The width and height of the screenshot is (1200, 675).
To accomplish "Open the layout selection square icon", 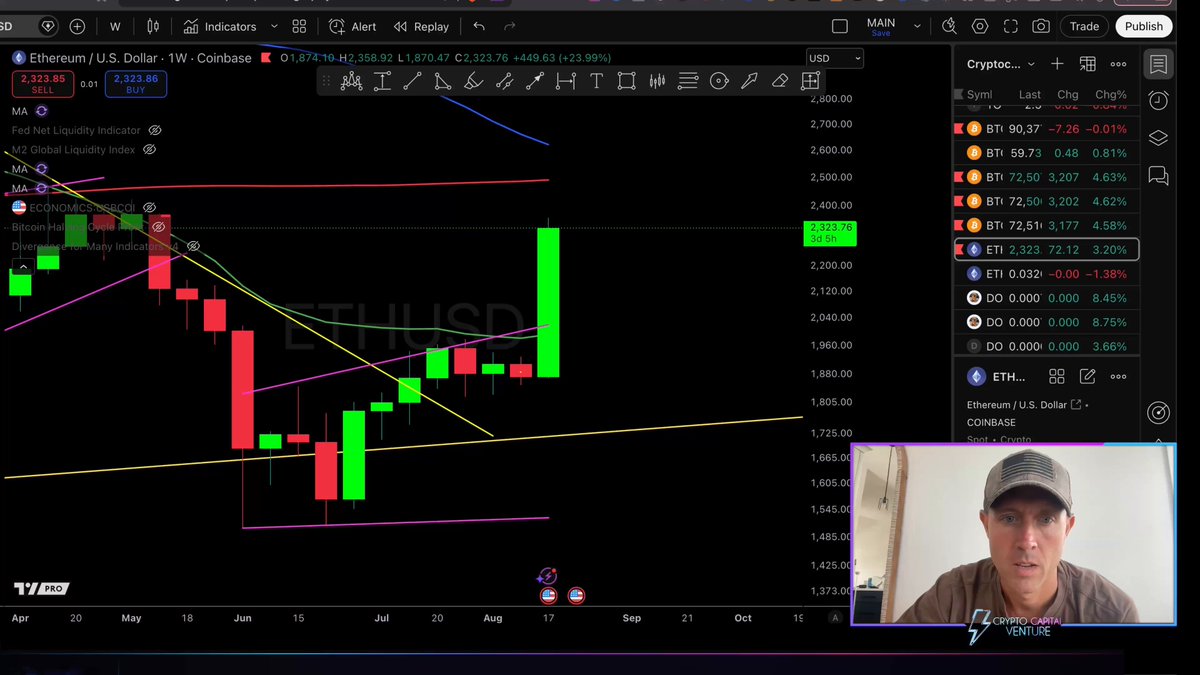I will tap(840, 27).
